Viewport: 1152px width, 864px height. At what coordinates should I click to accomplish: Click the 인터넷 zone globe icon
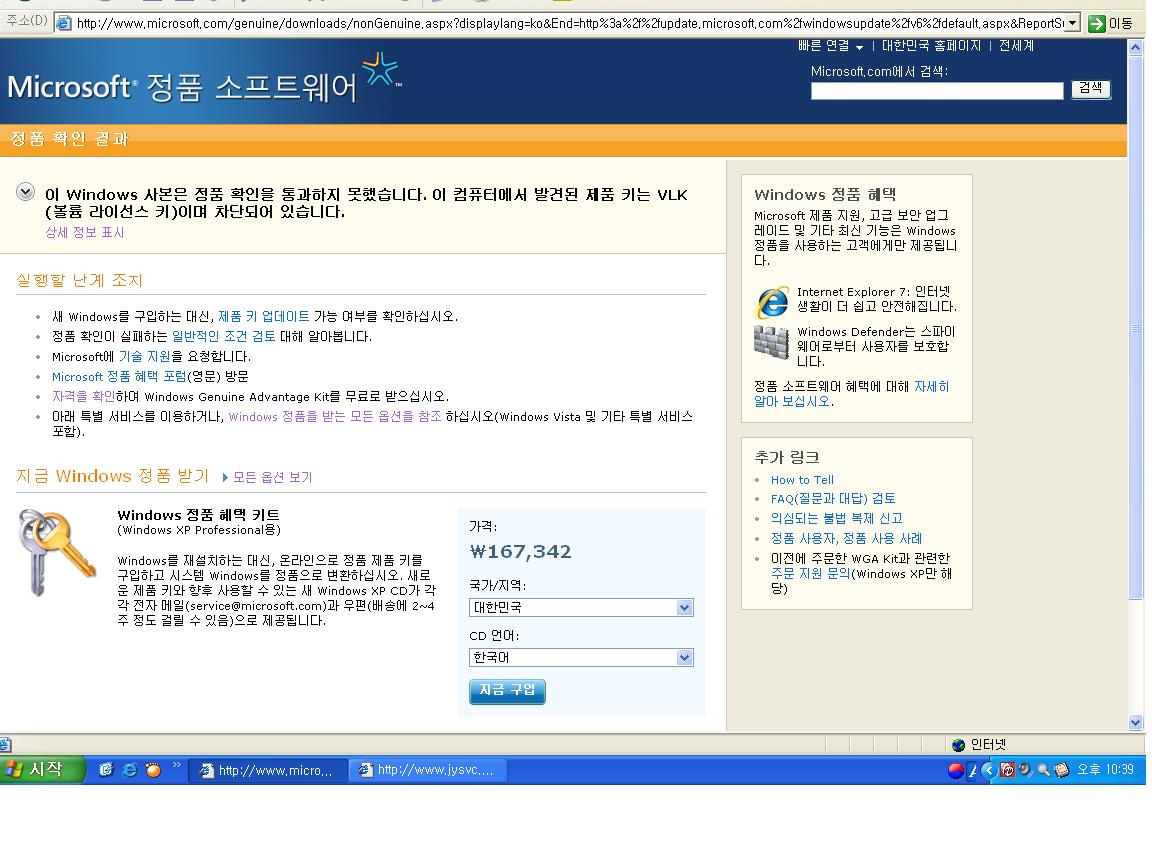pos(958,745)
